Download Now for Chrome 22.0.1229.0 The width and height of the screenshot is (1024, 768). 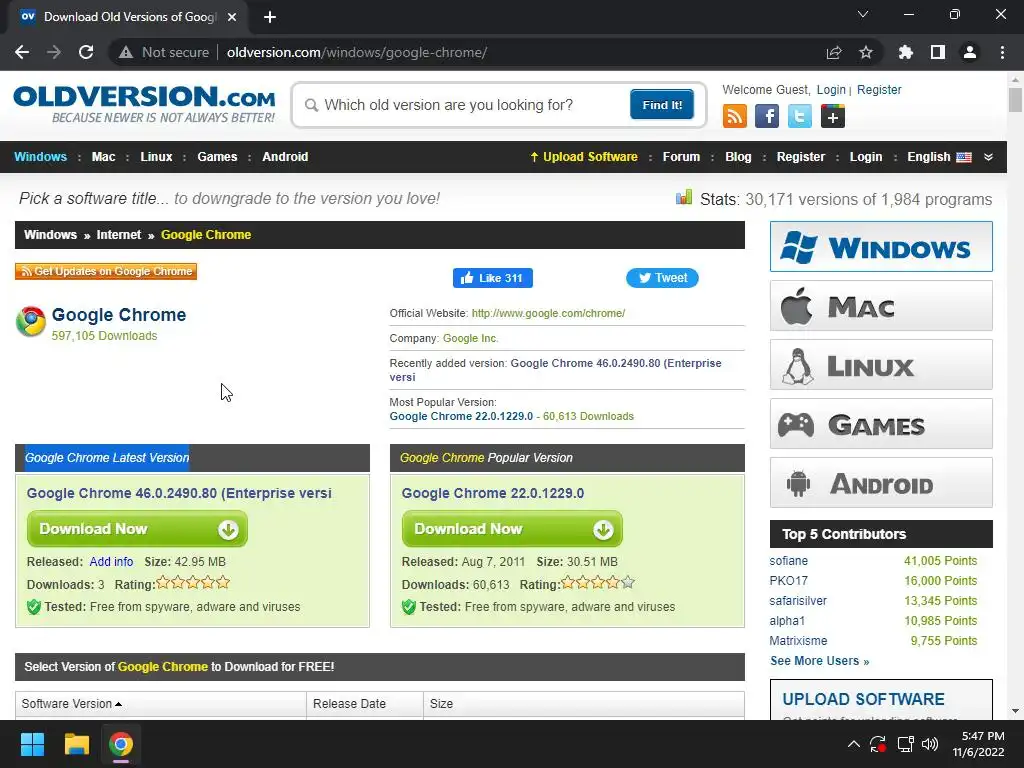512,529
